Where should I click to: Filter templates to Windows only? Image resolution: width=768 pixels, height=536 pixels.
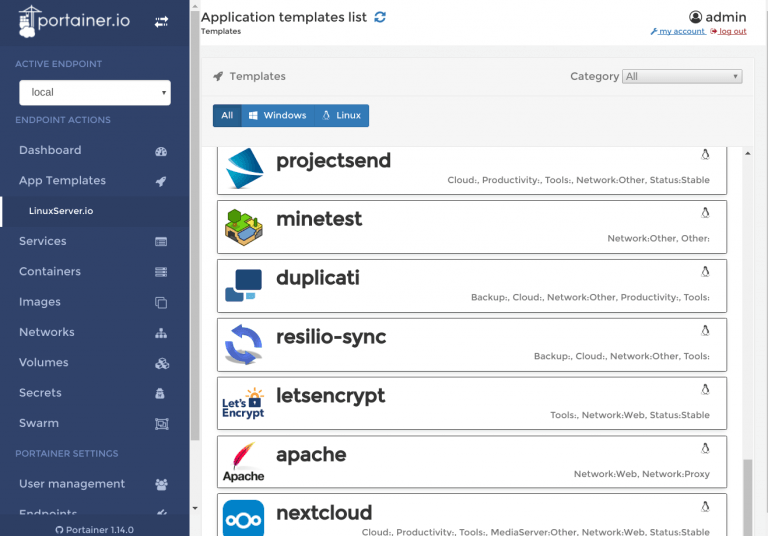pyautogui.click(x=277, y=116)
